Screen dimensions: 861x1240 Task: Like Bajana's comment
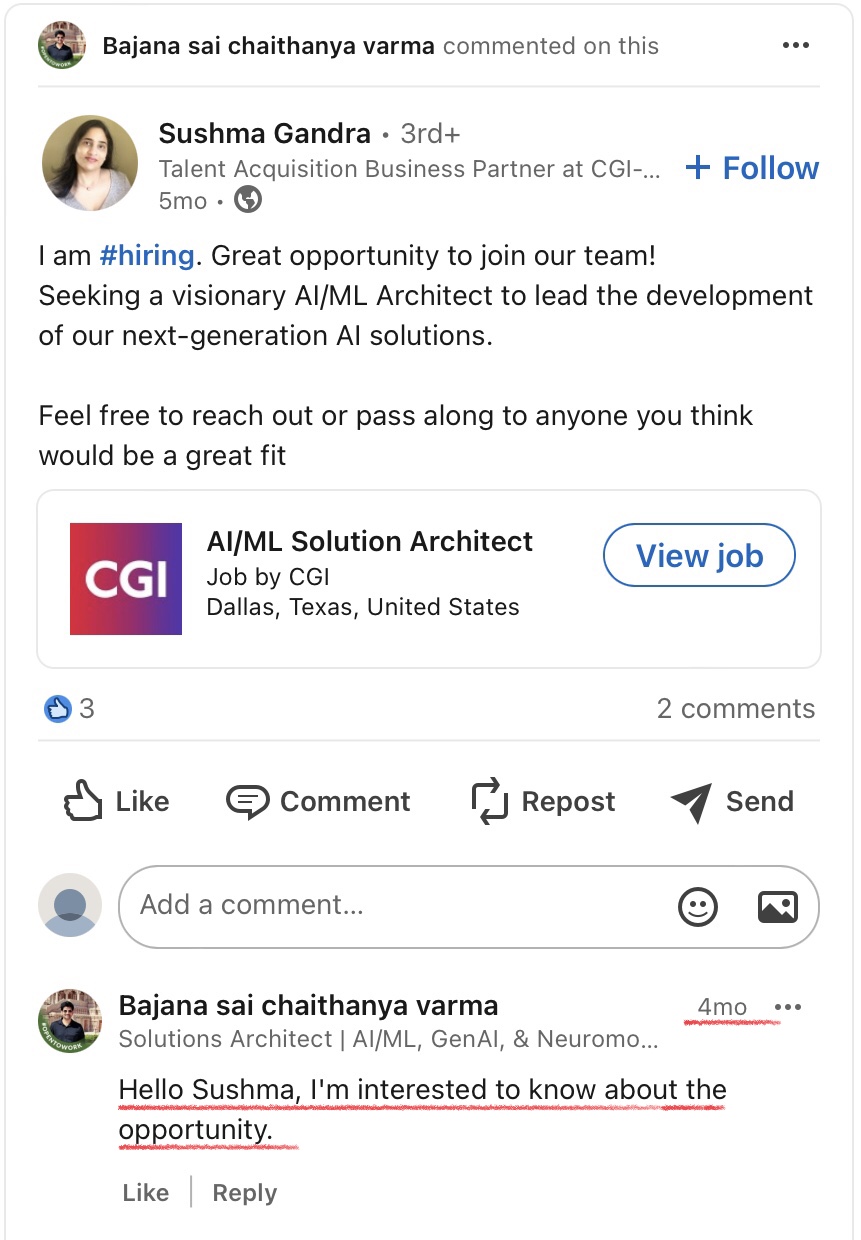[146, 1193]
